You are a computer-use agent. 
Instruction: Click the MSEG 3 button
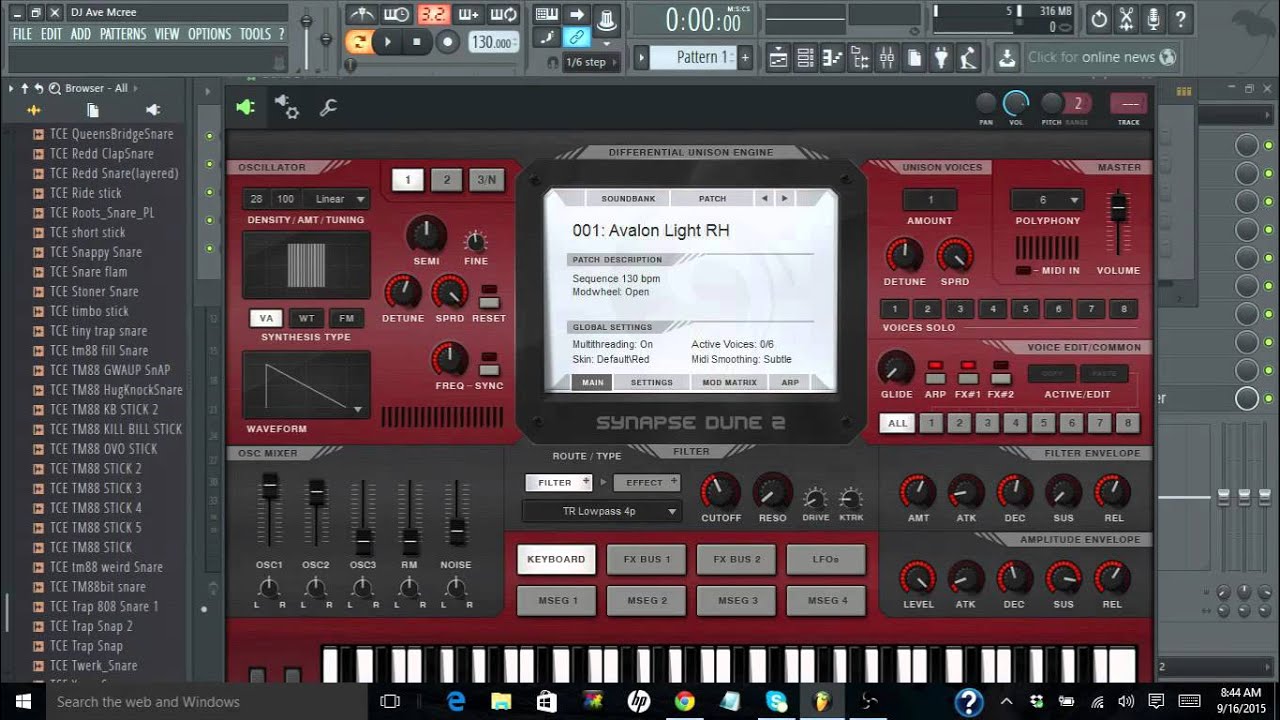[737, 600]
